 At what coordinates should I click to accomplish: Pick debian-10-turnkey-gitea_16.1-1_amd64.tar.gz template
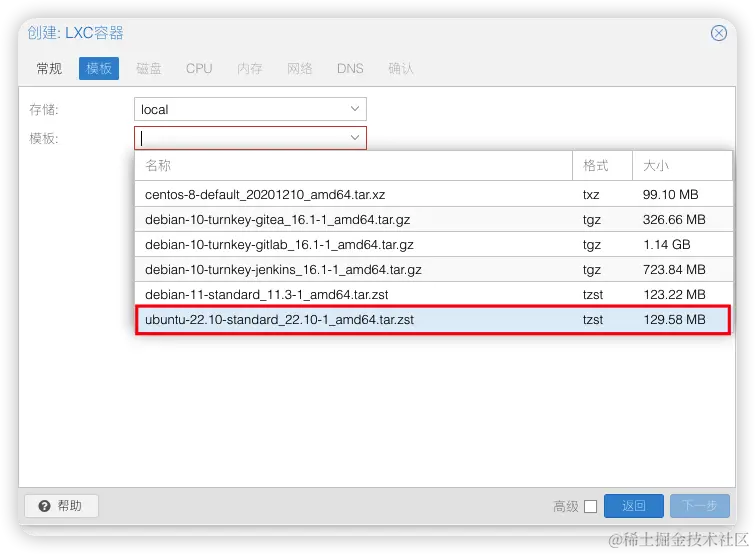[433, 219]
